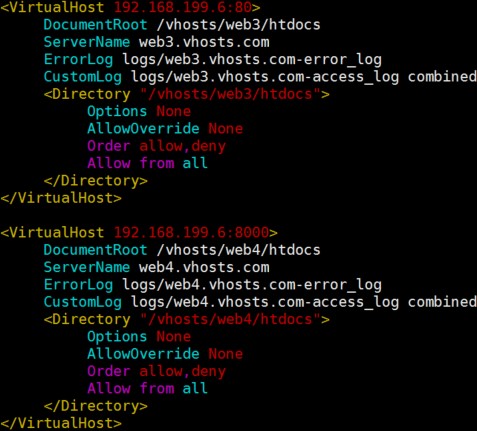Click the word all in web4's Allow line
The width and height of the screenshot is (477, 431).
click(x=195, y=389)
